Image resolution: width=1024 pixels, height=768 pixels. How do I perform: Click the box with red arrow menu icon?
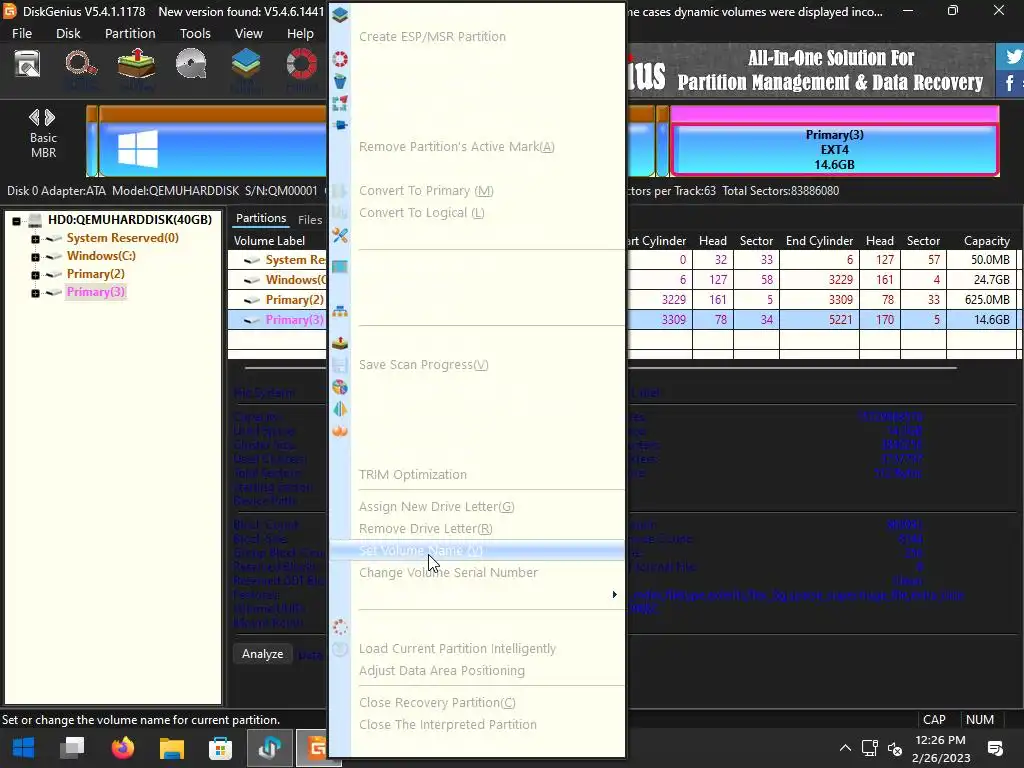pyautogui.click(x=340, y=343)
